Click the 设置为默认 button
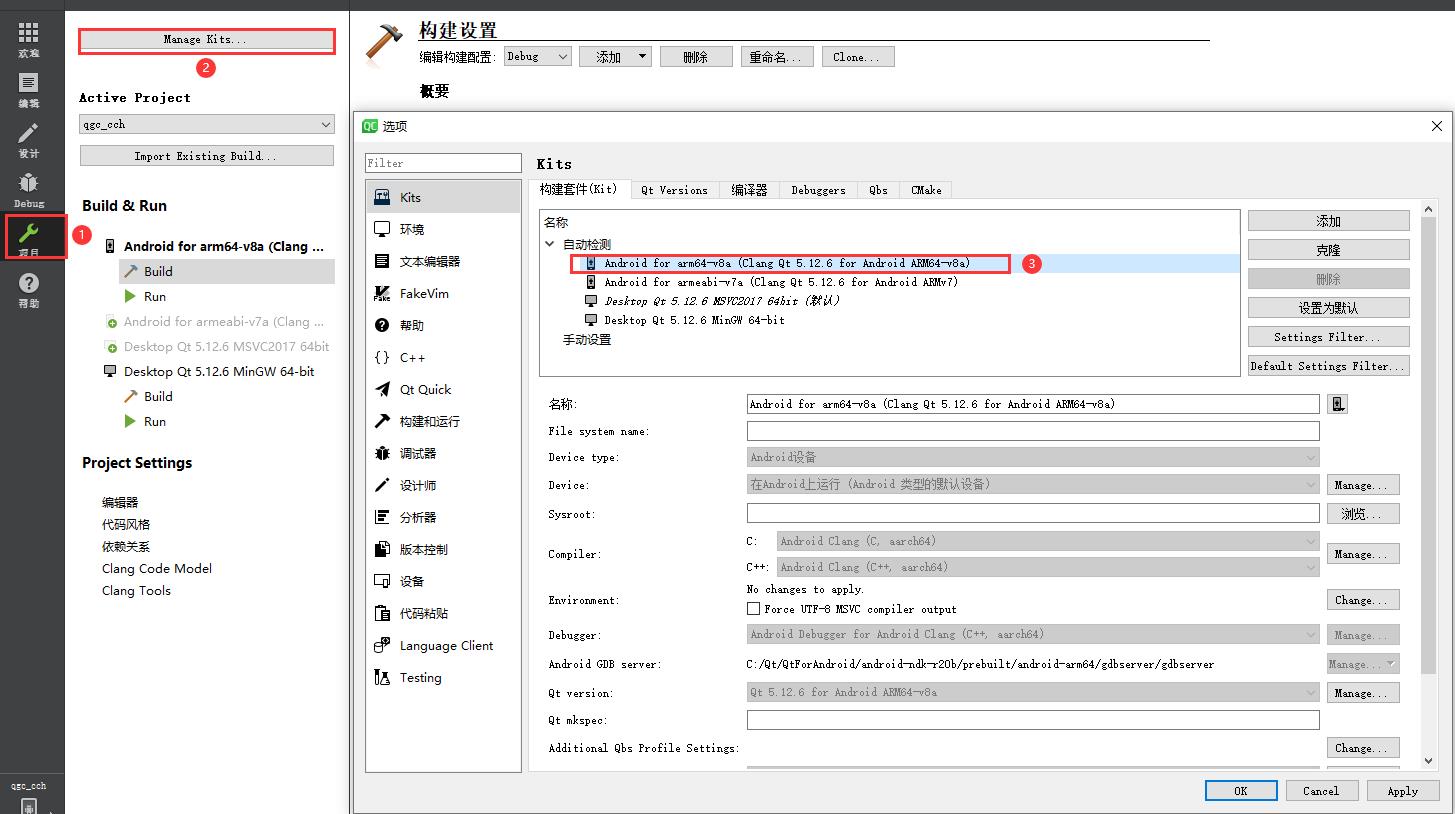The height and width of the screenshot is (814, 1455). 1328,308
